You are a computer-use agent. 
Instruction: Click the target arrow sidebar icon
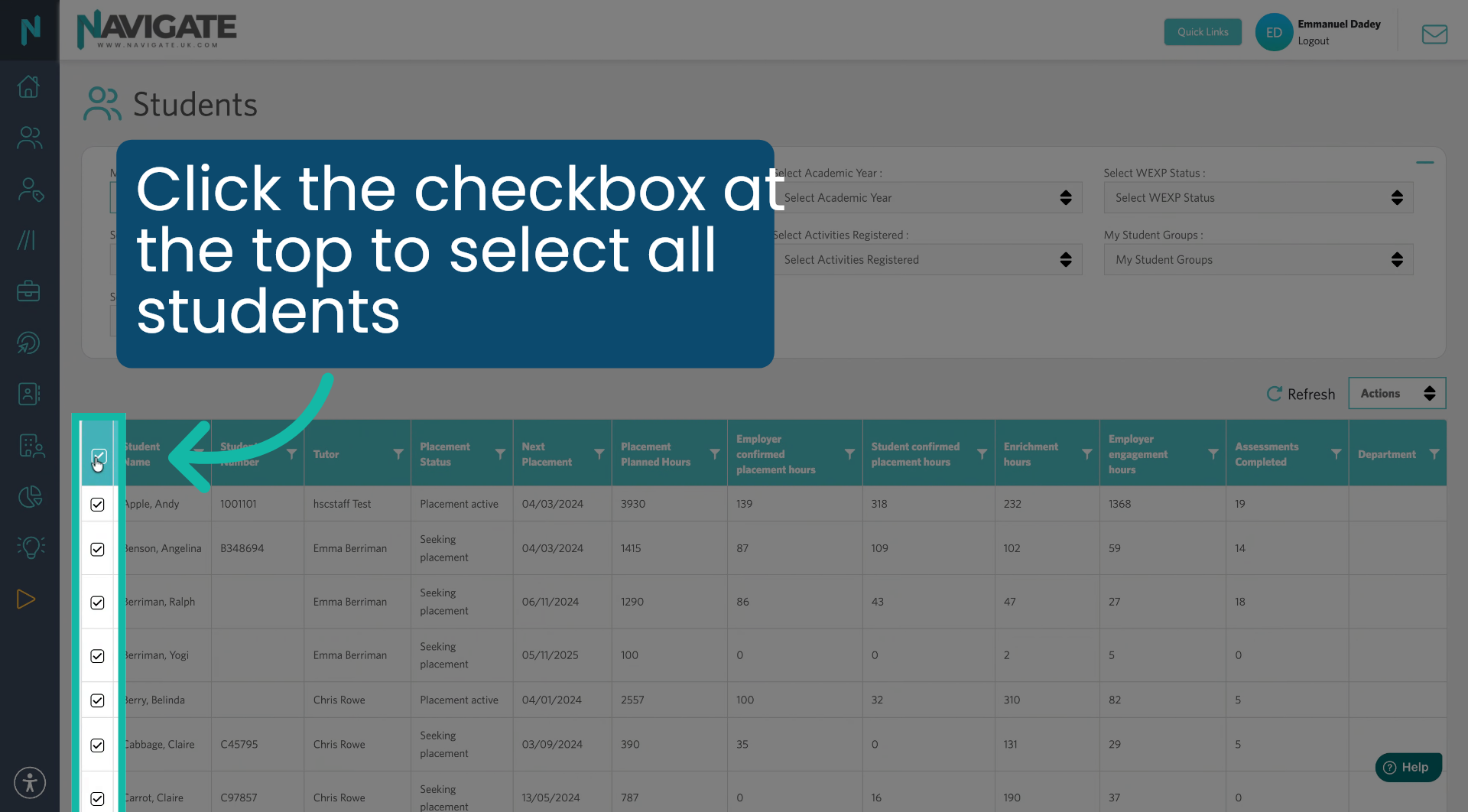[28, 343]
